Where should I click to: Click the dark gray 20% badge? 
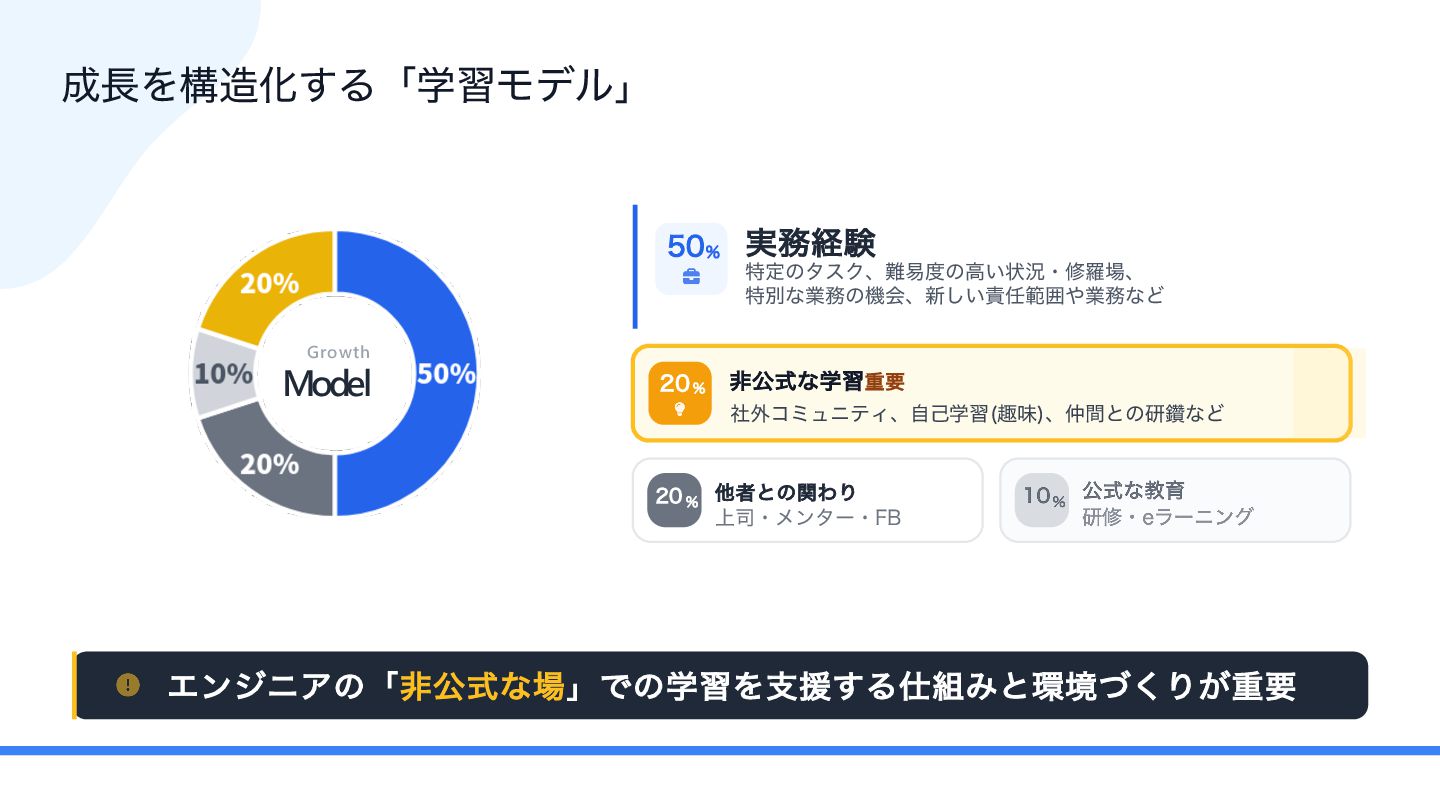pyautogui.click(x=676, y=500)
